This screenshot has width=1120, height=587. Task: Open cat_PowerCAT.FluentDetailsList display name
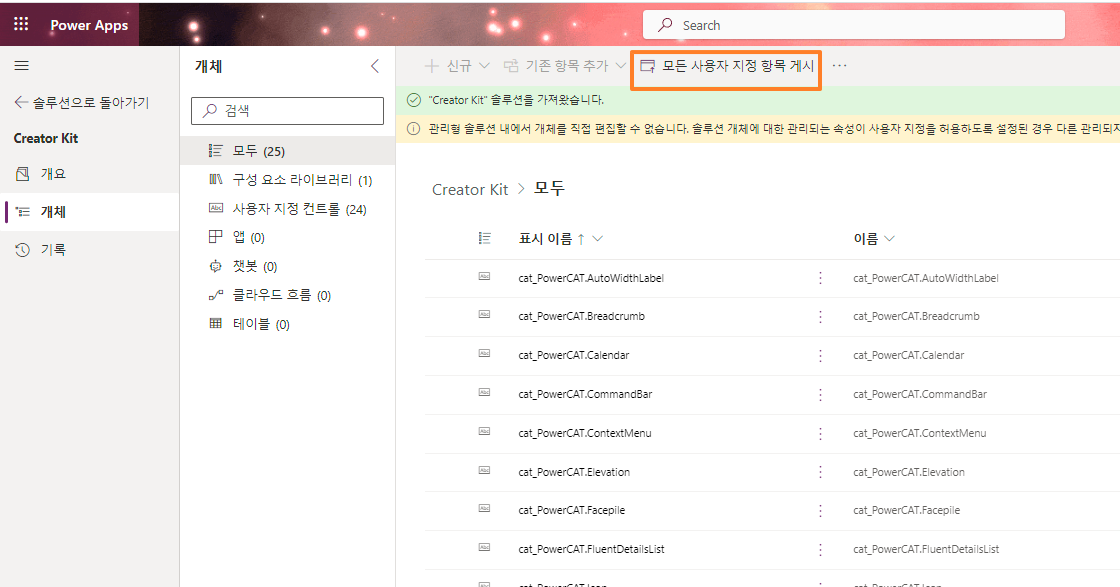pos(591,549)
